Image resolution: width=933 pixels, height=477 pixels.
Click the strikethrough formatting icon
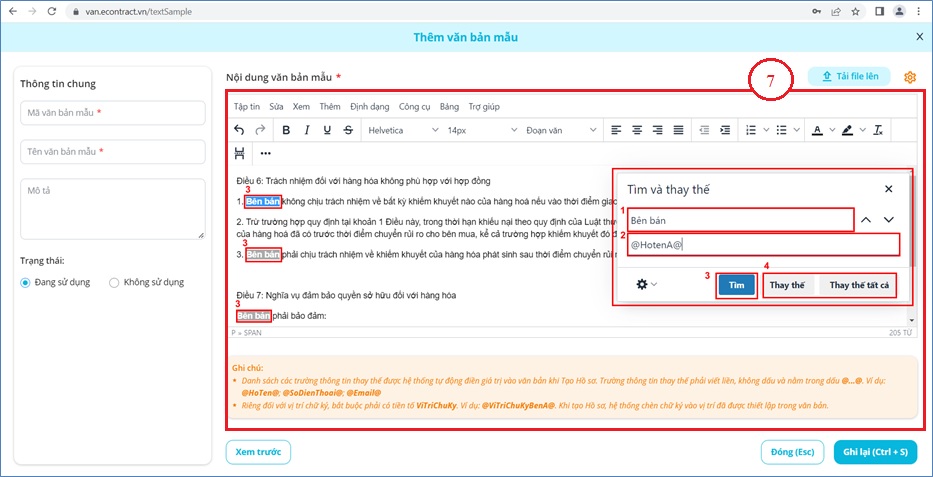click(348, 130)
